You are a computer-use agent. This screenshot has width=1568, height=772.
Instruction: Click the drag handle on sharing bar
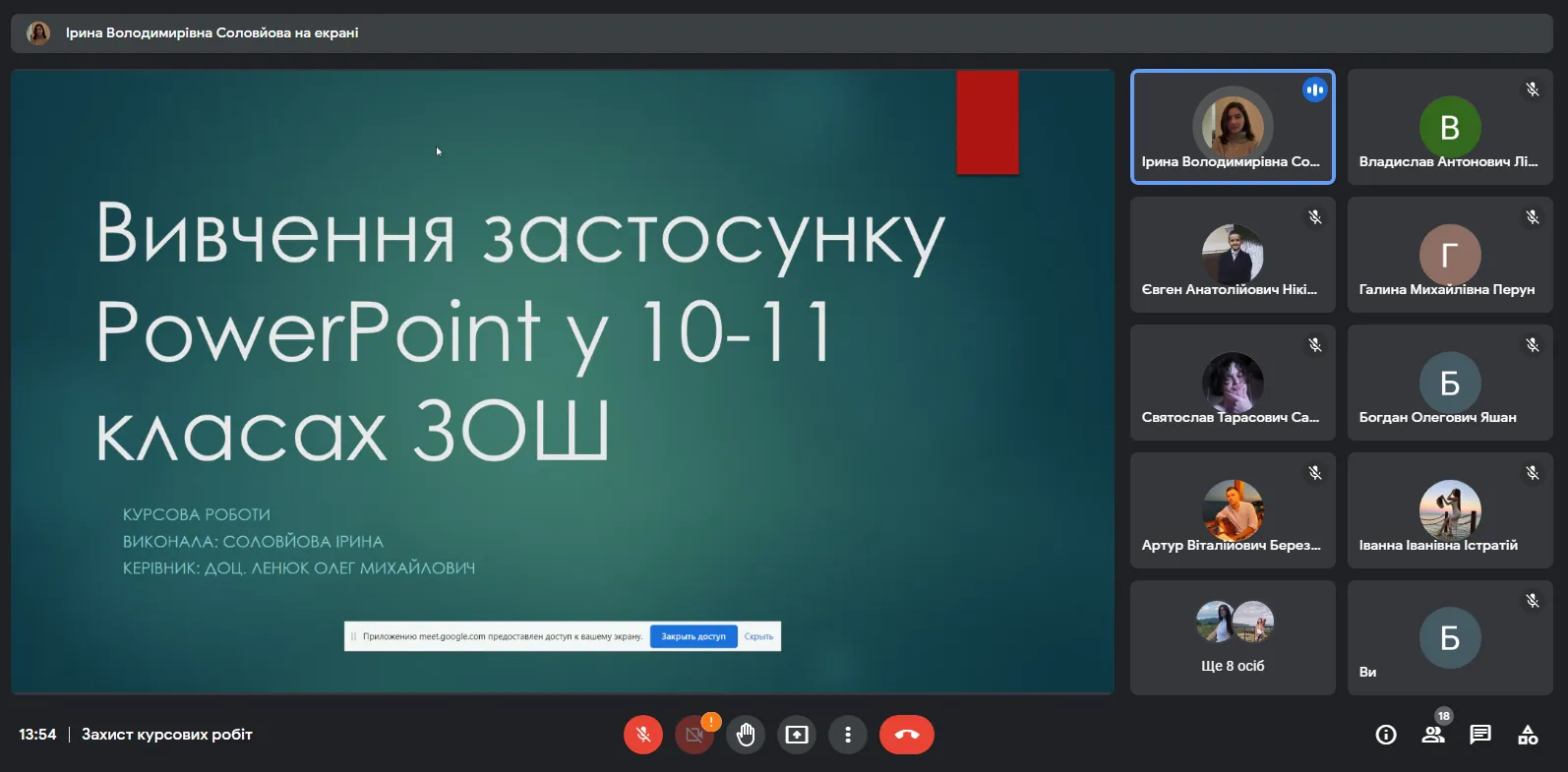click(353, 636)
